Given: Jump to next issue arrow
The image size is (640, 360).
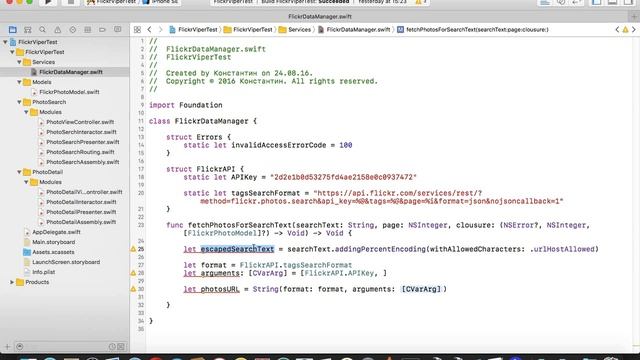Looking at the screenshot, I should point(634,29).
